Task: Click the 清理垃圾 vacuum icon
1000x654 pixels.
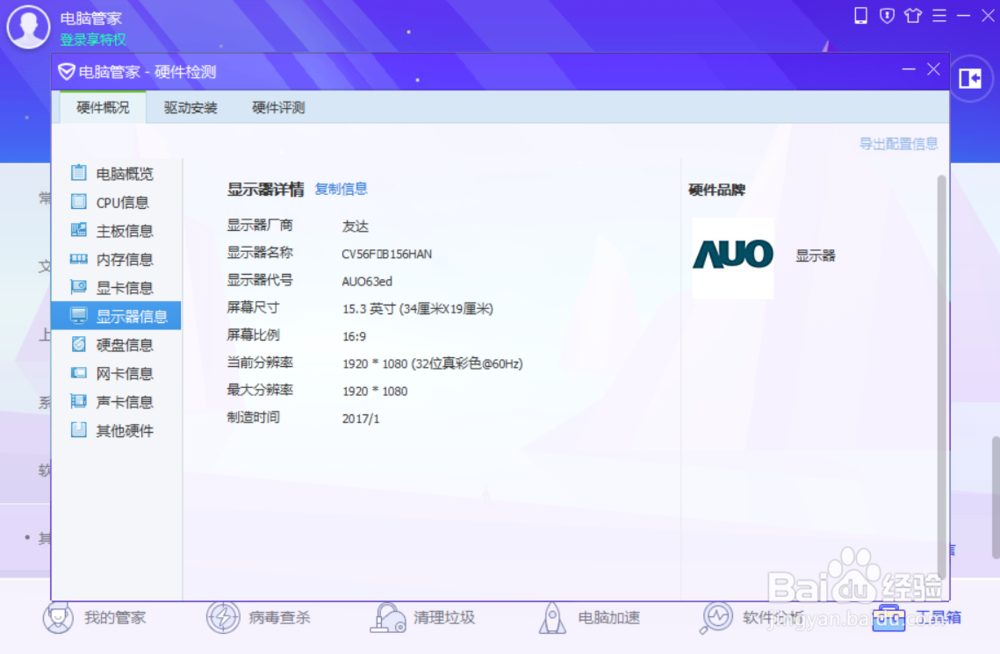Action: click(x=388, y=618)
